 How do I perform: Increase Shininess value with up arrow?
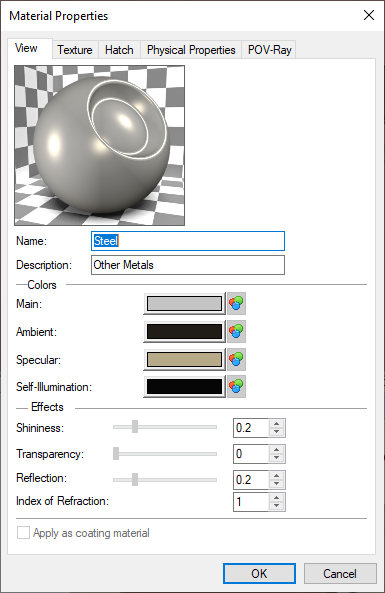click(x=277, y=424)
